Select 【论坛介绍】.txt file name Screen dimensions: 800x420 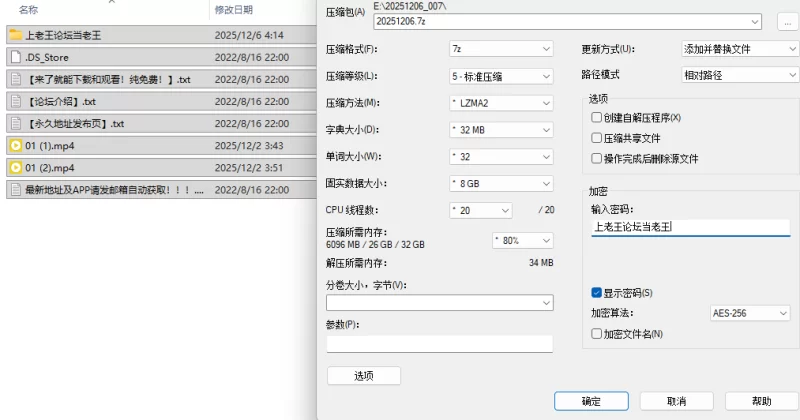(x=61, y=101)
